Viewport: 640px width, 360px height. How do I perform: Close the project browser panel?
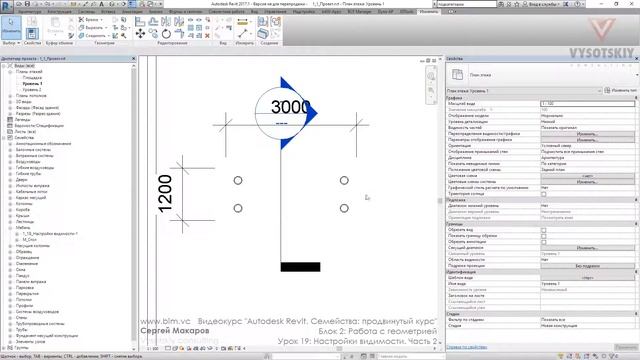(133, 59)
